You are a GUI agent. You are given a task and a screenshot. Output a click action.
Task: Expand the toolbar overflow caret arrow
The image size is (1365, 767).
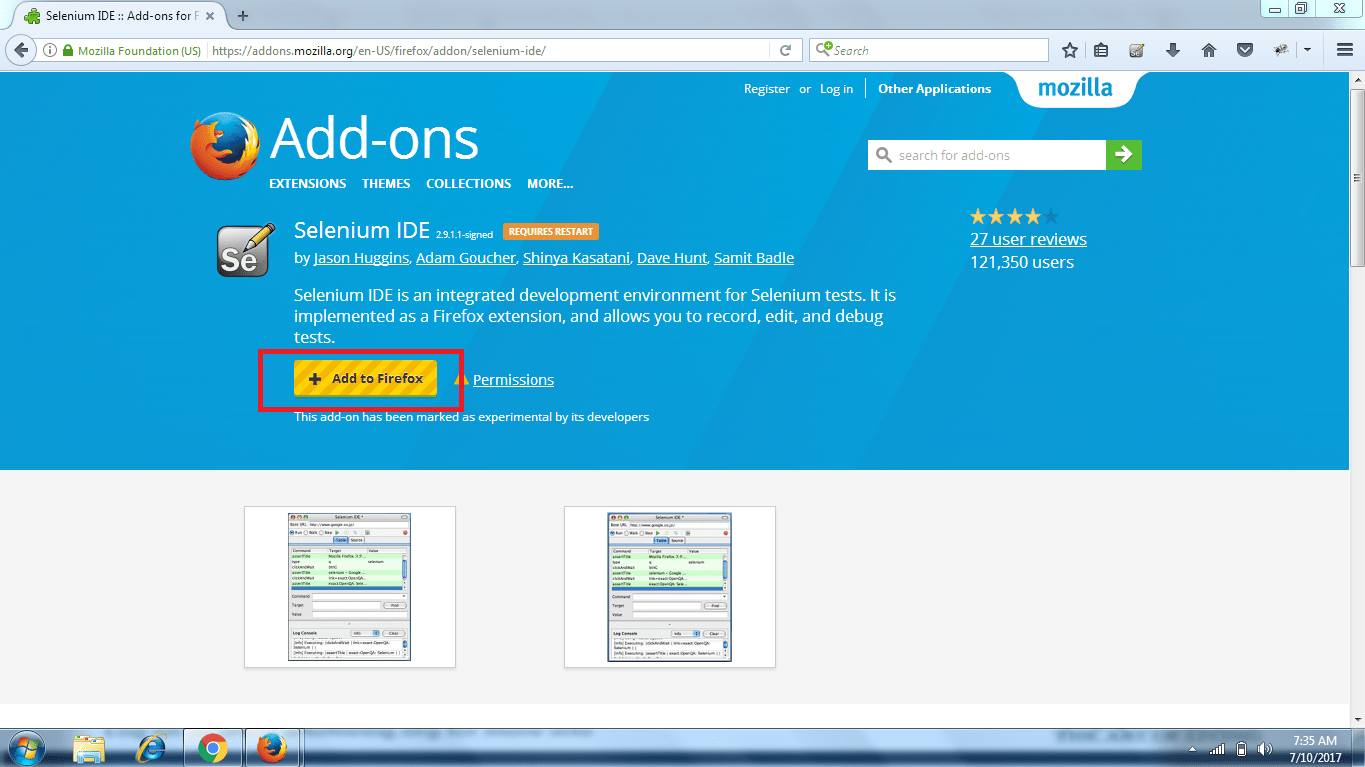point(1307,49)
